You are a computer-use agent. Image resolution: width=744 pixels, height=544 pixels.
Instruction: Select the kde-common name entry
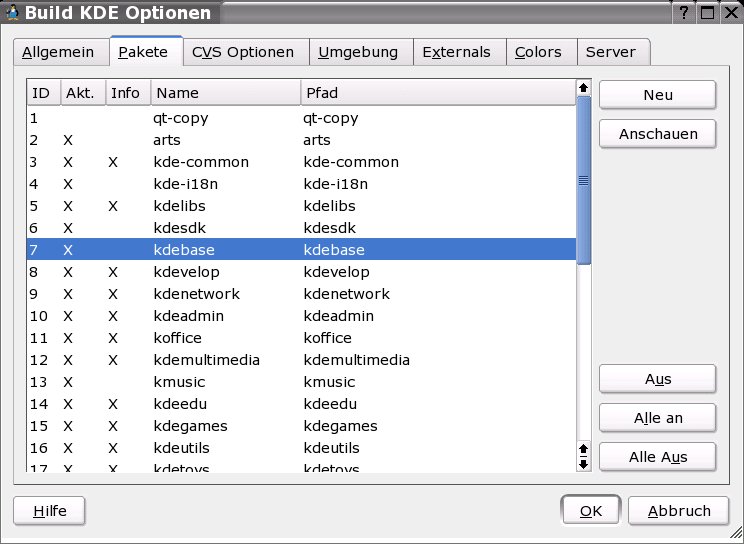(x=201, y=162)
